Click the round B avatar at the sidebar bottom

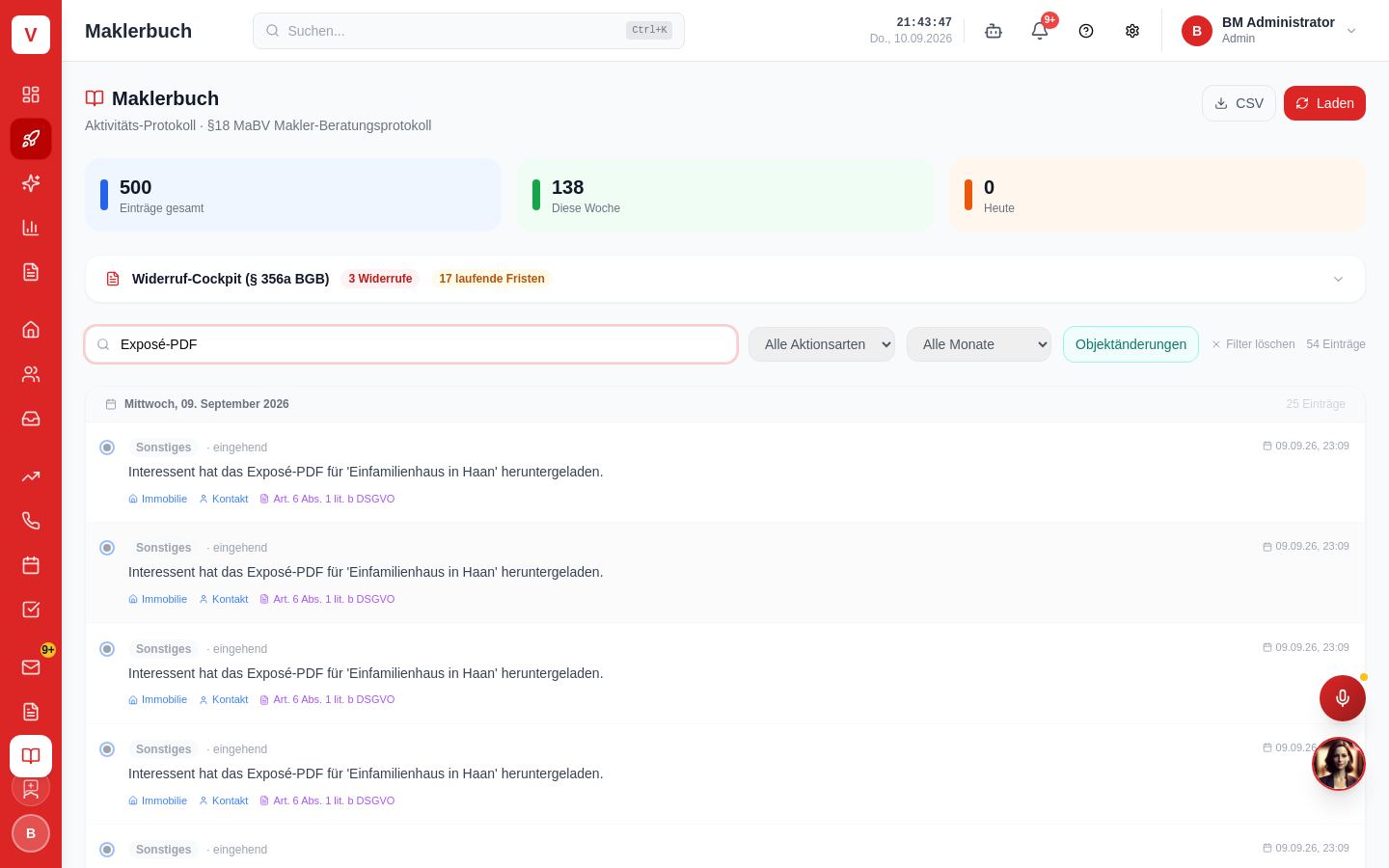click(x=31, y=833)
